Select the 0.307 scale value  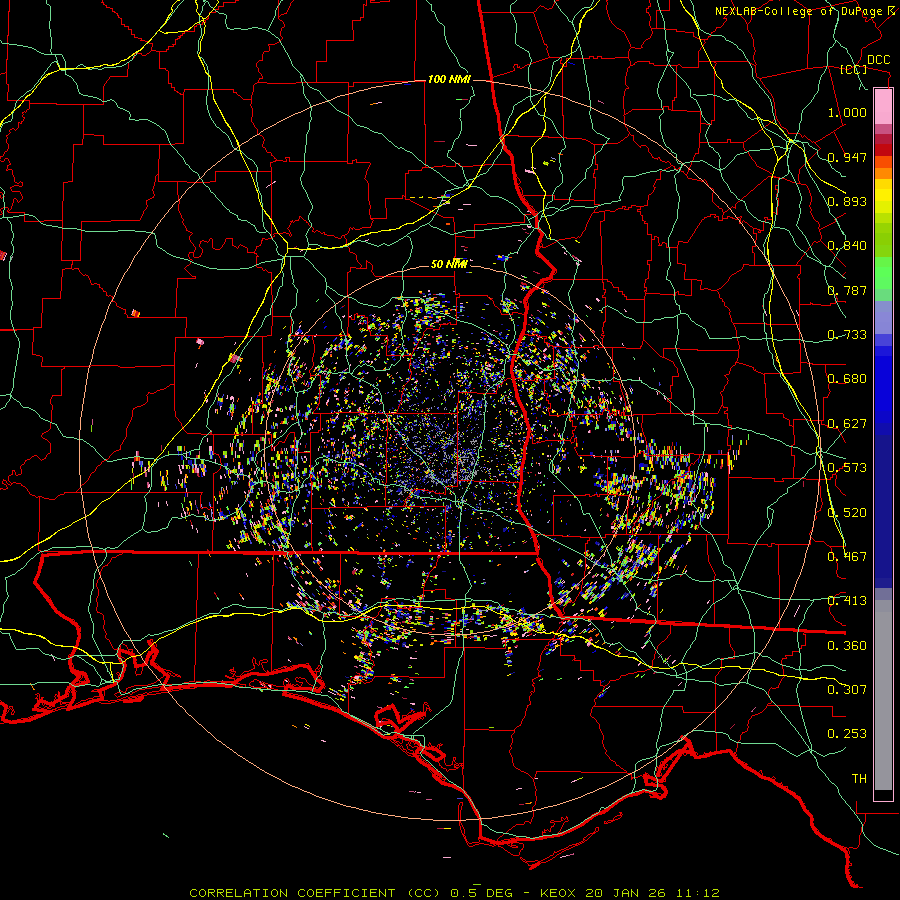point(847,689)
